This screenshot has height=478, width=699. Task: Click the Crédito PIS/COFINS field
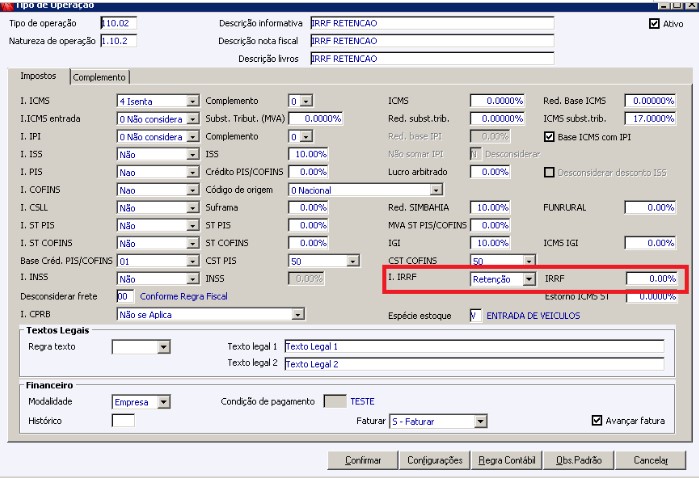coord(308,172)
